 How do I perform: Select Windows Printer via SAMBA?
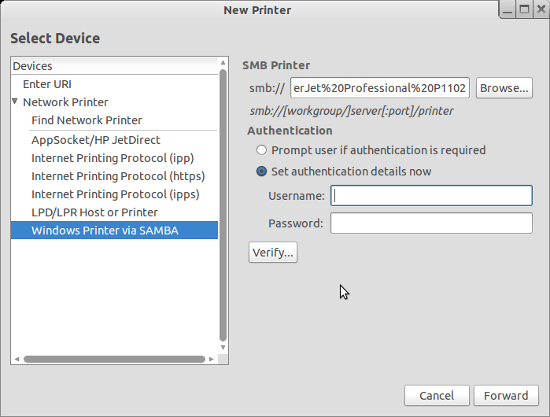pyautogui.click(x=114, y=230)
